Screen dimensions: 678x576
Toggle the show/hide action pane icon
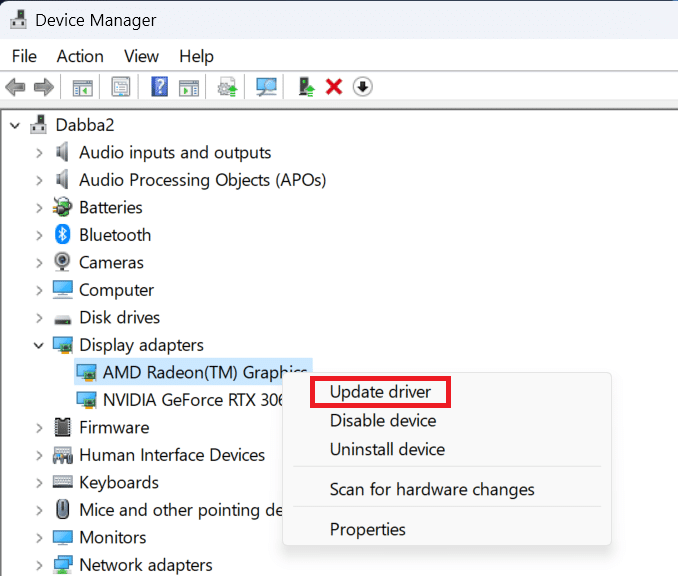[x=189, y=87]
